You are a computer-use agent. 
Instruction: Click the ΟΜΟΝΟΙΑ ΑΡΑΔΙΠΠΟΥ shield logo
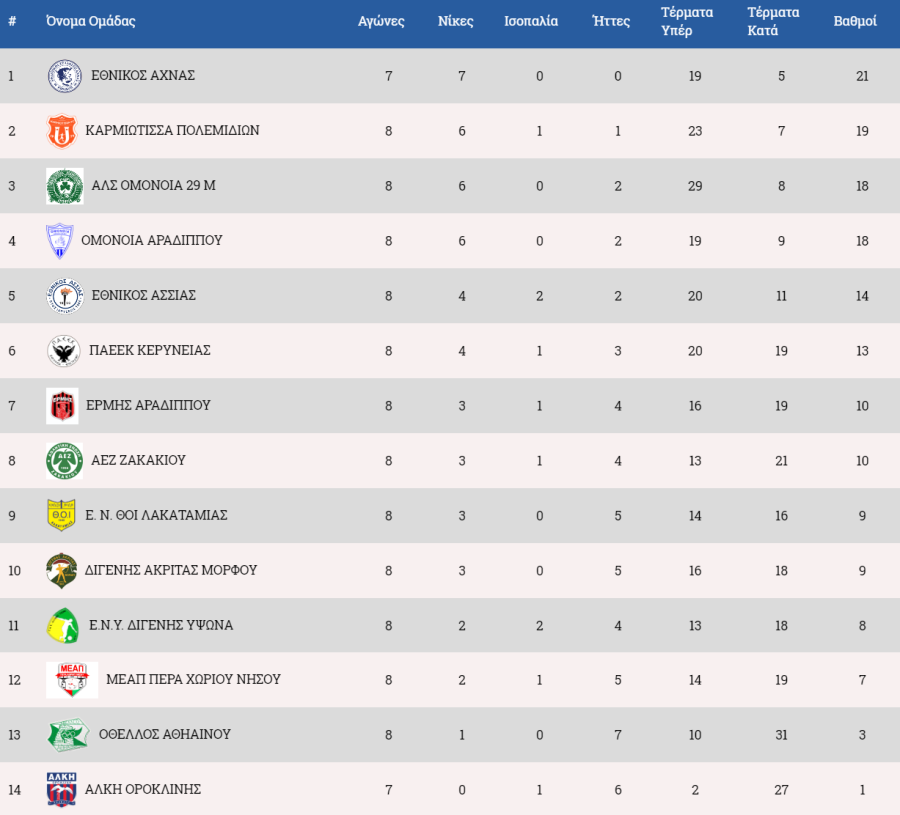[x=60, y=241]
